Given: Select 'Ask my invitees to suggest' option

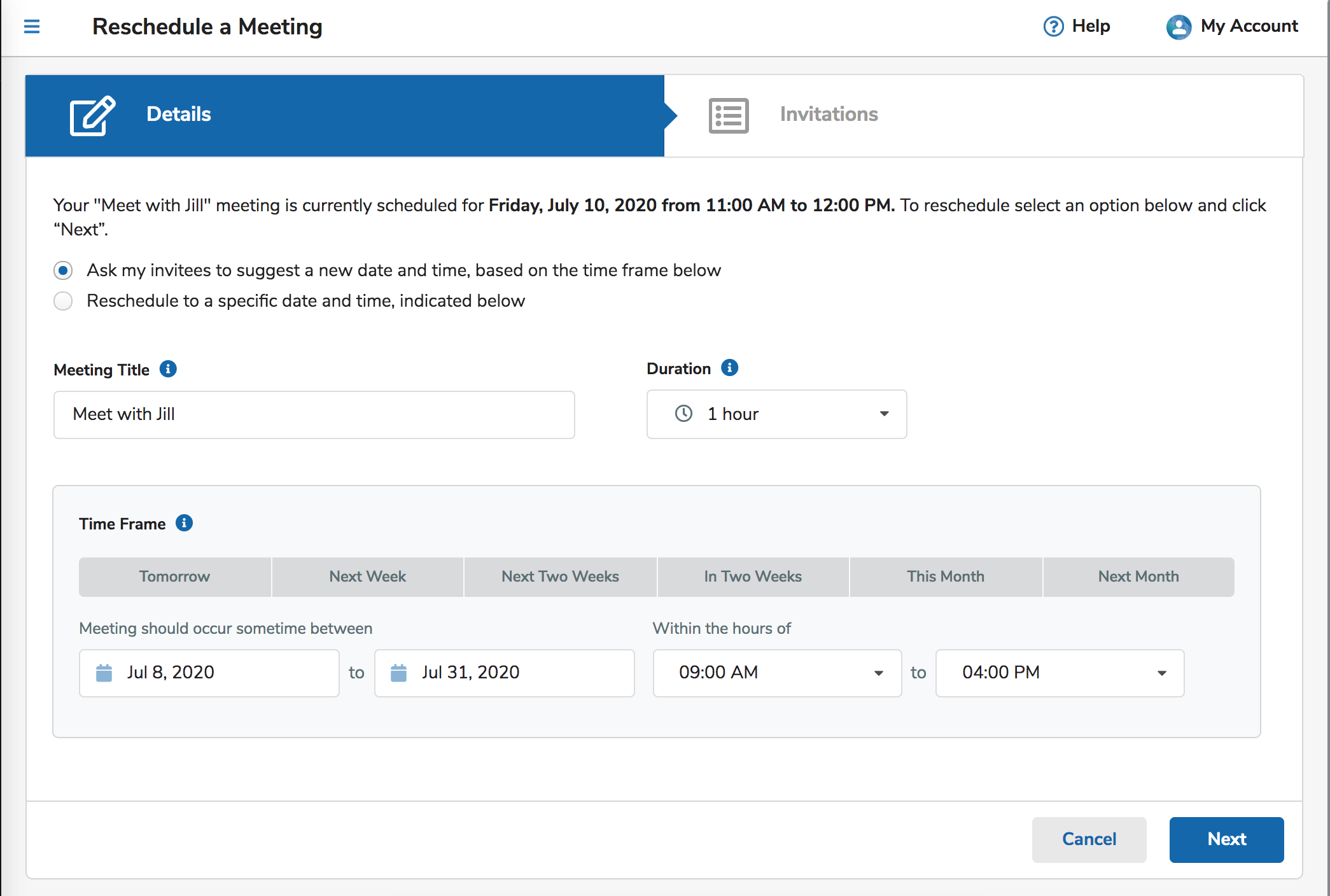Looking at the screenshot, I should tap(63, 270).
